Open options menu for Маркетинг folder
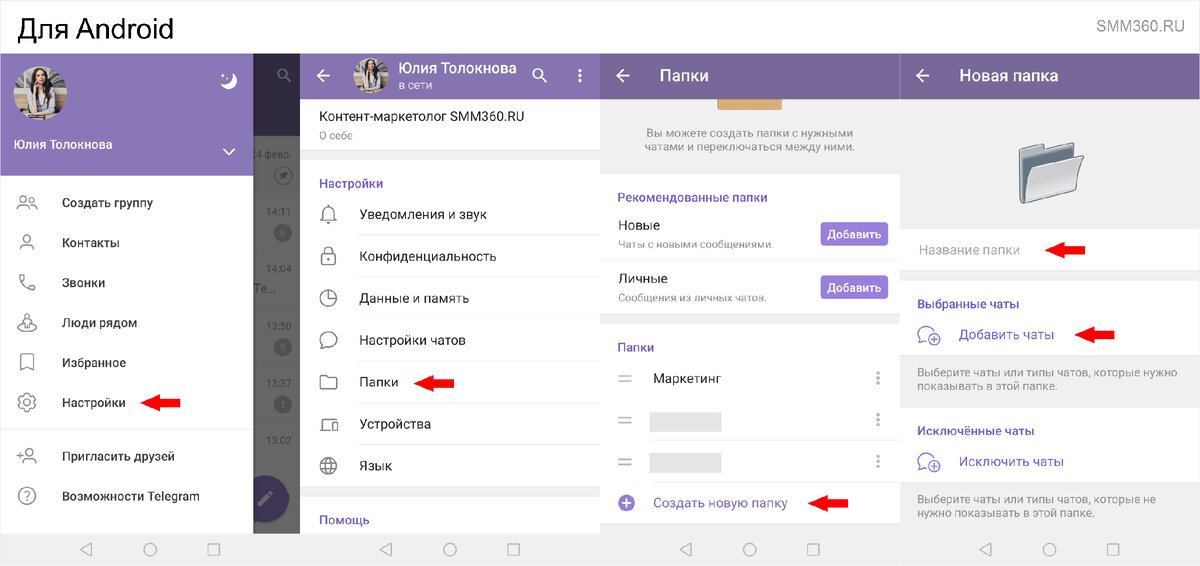This screenshot has width=1200, height=566. (878, 378)
